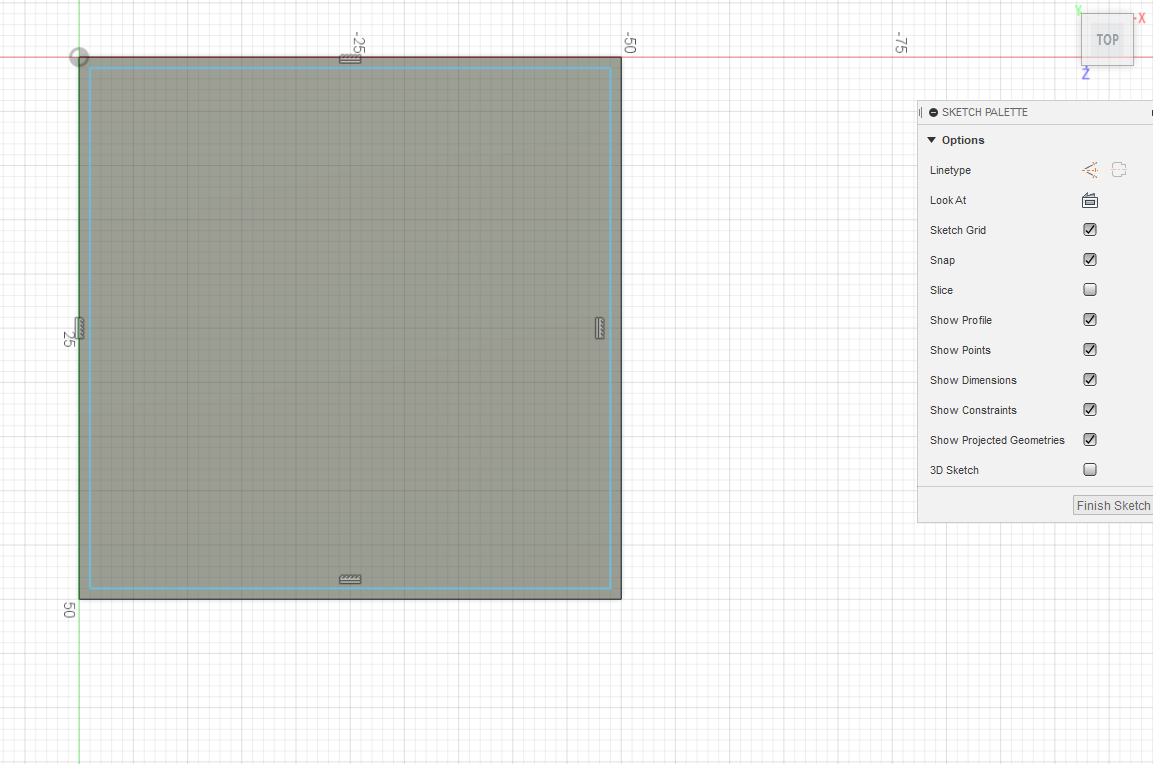Screen dimensions: 1153x764
Task: Uncheck Show Profile
Action: [x=1090, y=320]
